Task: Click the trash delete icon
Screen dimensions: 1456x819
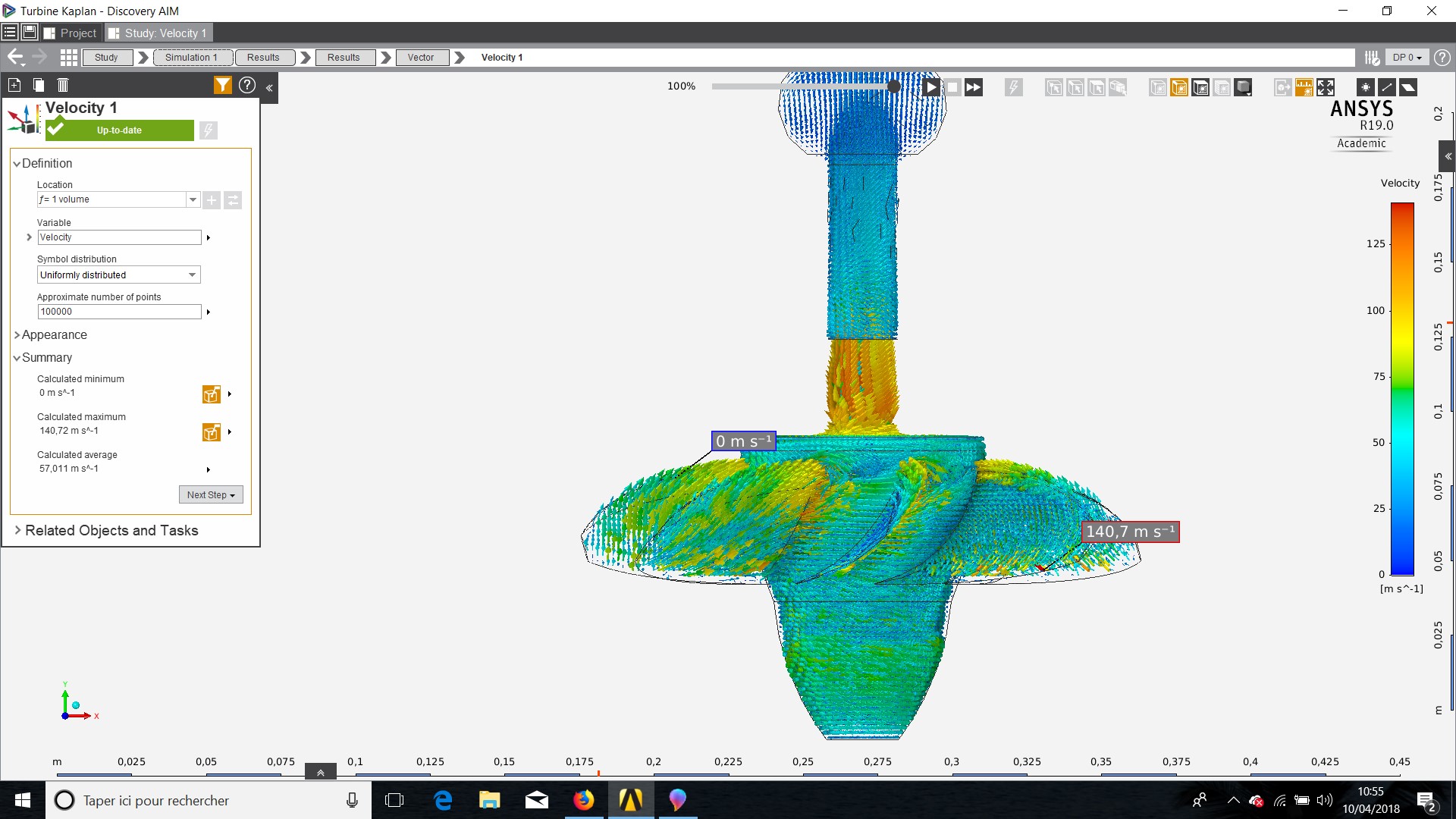Action: (63, 85)
